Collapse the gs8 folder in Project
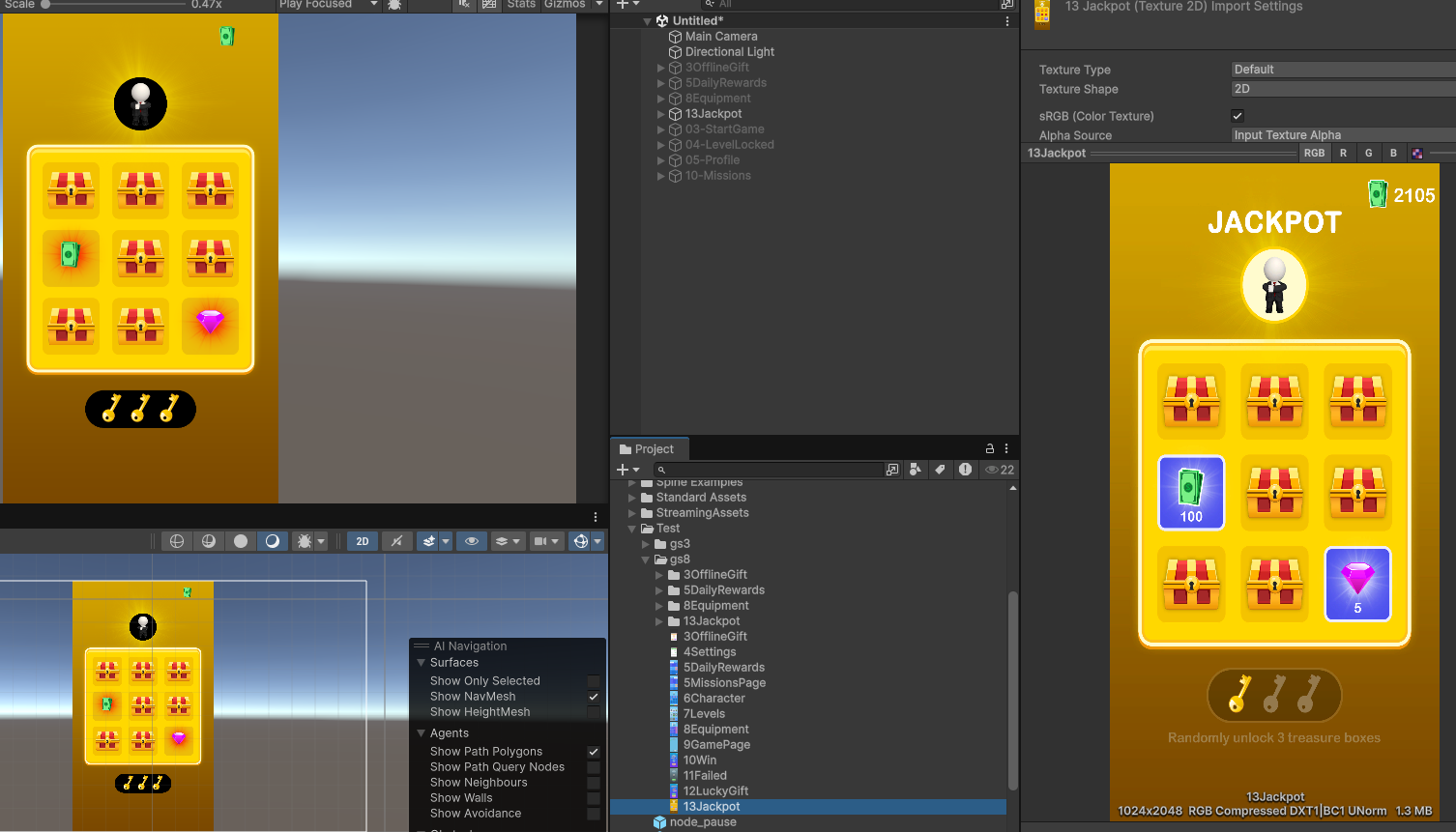 coord(646,559)
